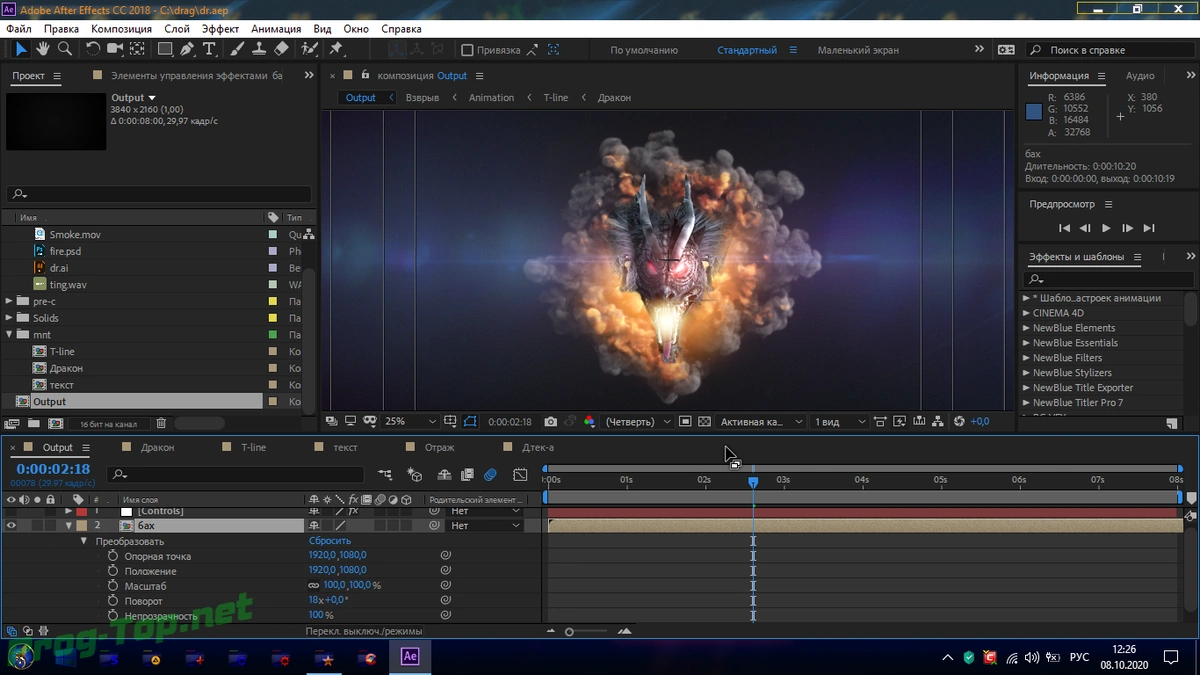Select the Clone Stamp tool
The height and width of the screenshot is (675, 1200).
(259, 49)
